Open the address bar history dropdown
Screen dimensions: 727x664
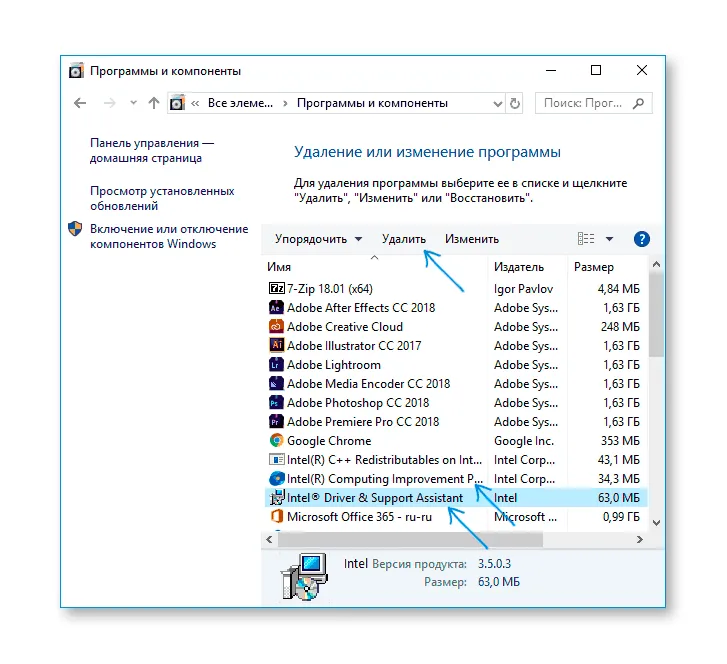[x=497, y=103]
